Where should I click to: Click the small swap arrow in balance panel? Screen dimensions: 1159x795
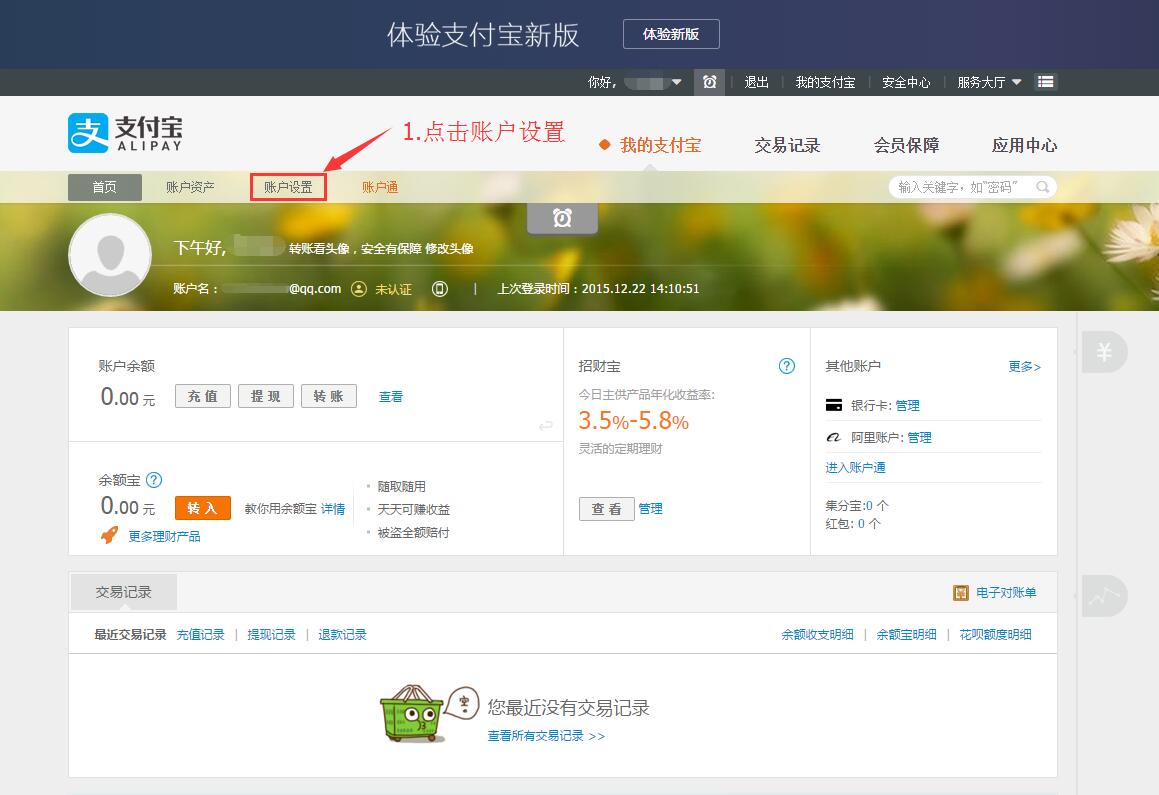pyautogui.click(x=545, y=426)
